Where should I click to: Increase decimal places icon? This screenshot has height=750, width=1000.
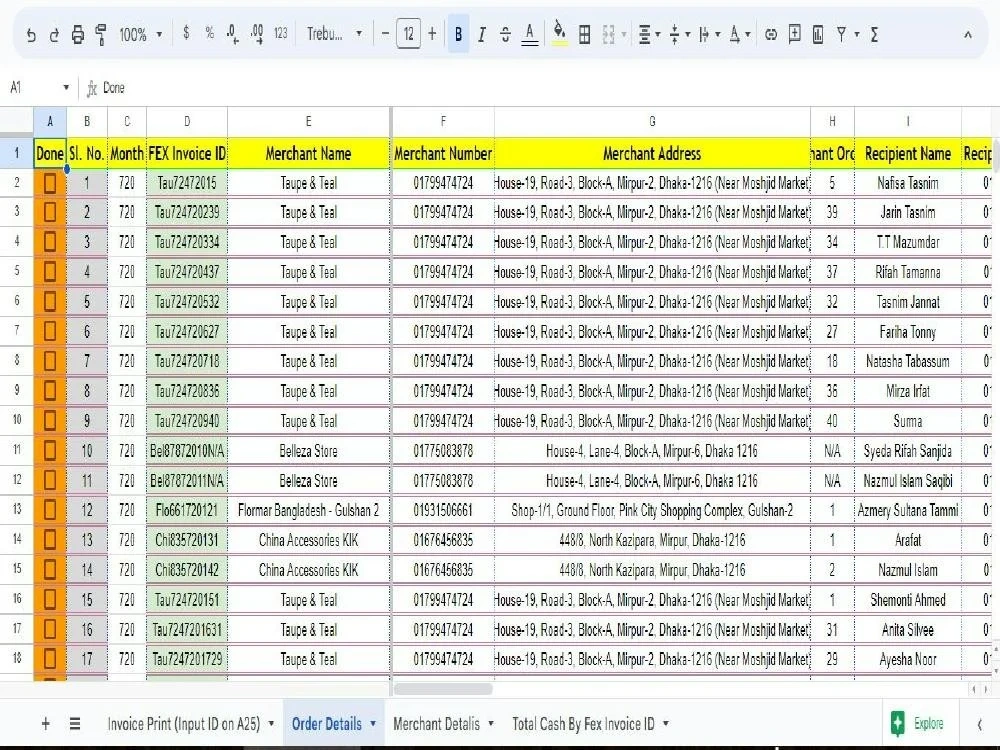click(257, 34)
